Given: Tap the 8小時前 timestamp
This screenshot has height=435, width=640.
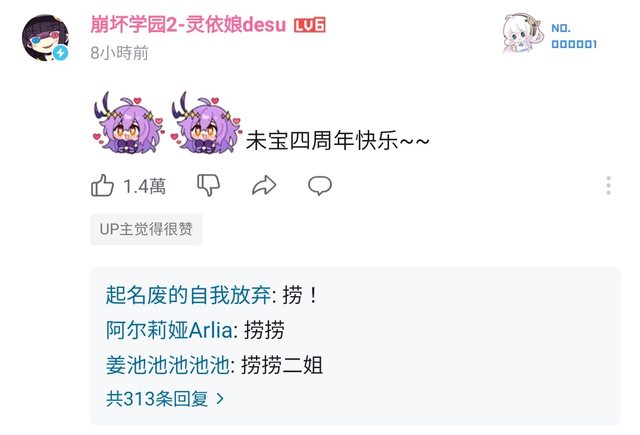Looking at the screenshot, I should pyautogui.click(x=119, y=53).
